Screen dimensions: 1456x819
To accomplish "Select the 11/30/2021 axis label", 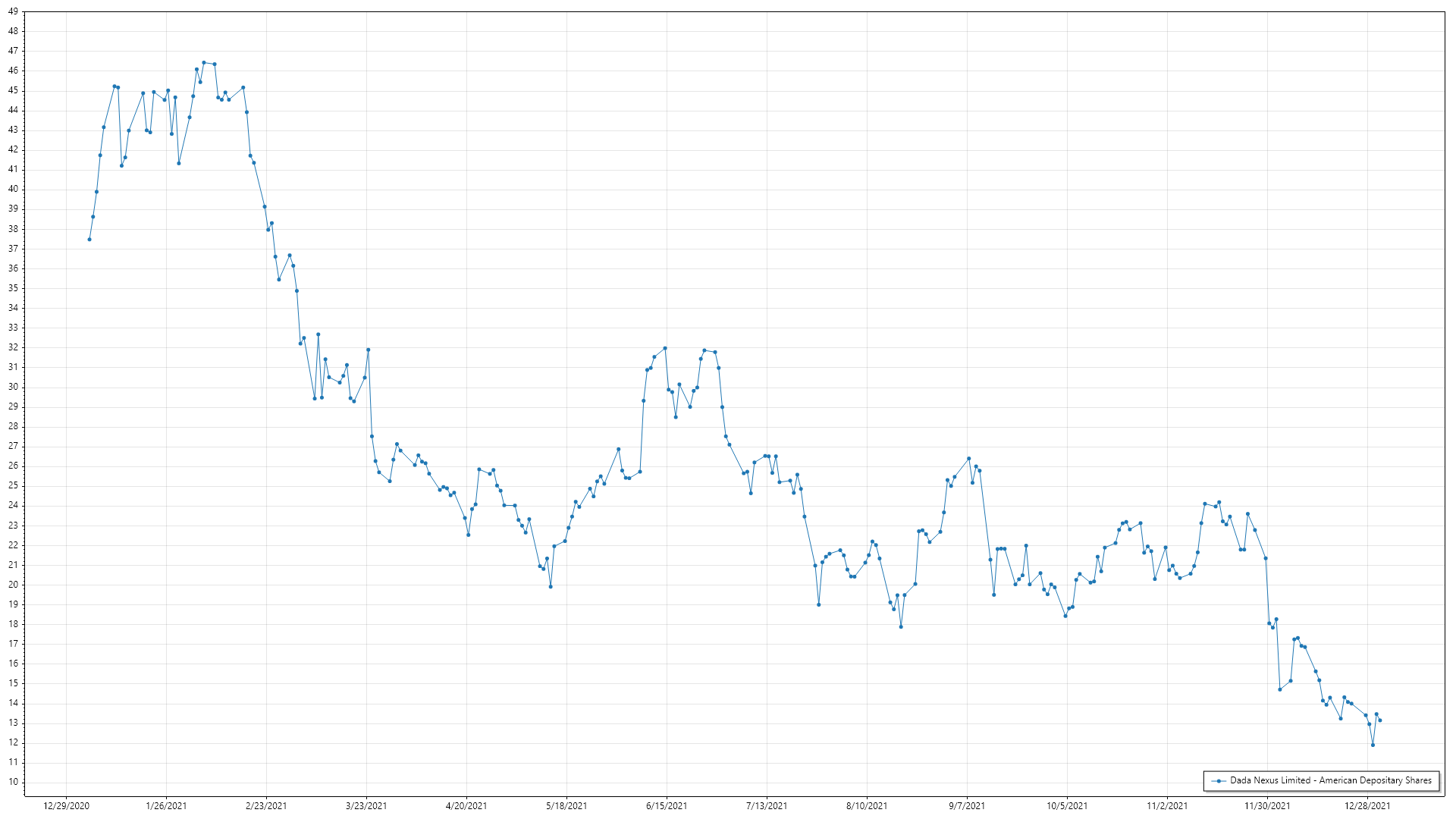I will coord(1267,806).
